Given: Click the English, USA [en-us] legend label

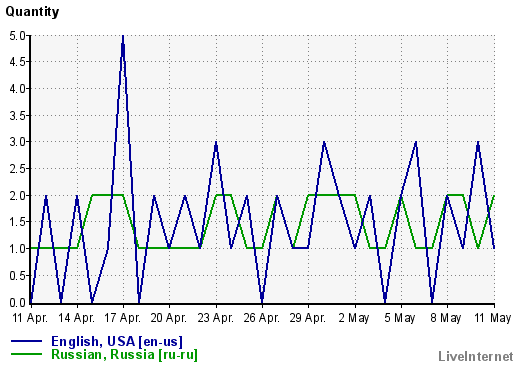Looking at the screenshot, I should pos(117,341).
